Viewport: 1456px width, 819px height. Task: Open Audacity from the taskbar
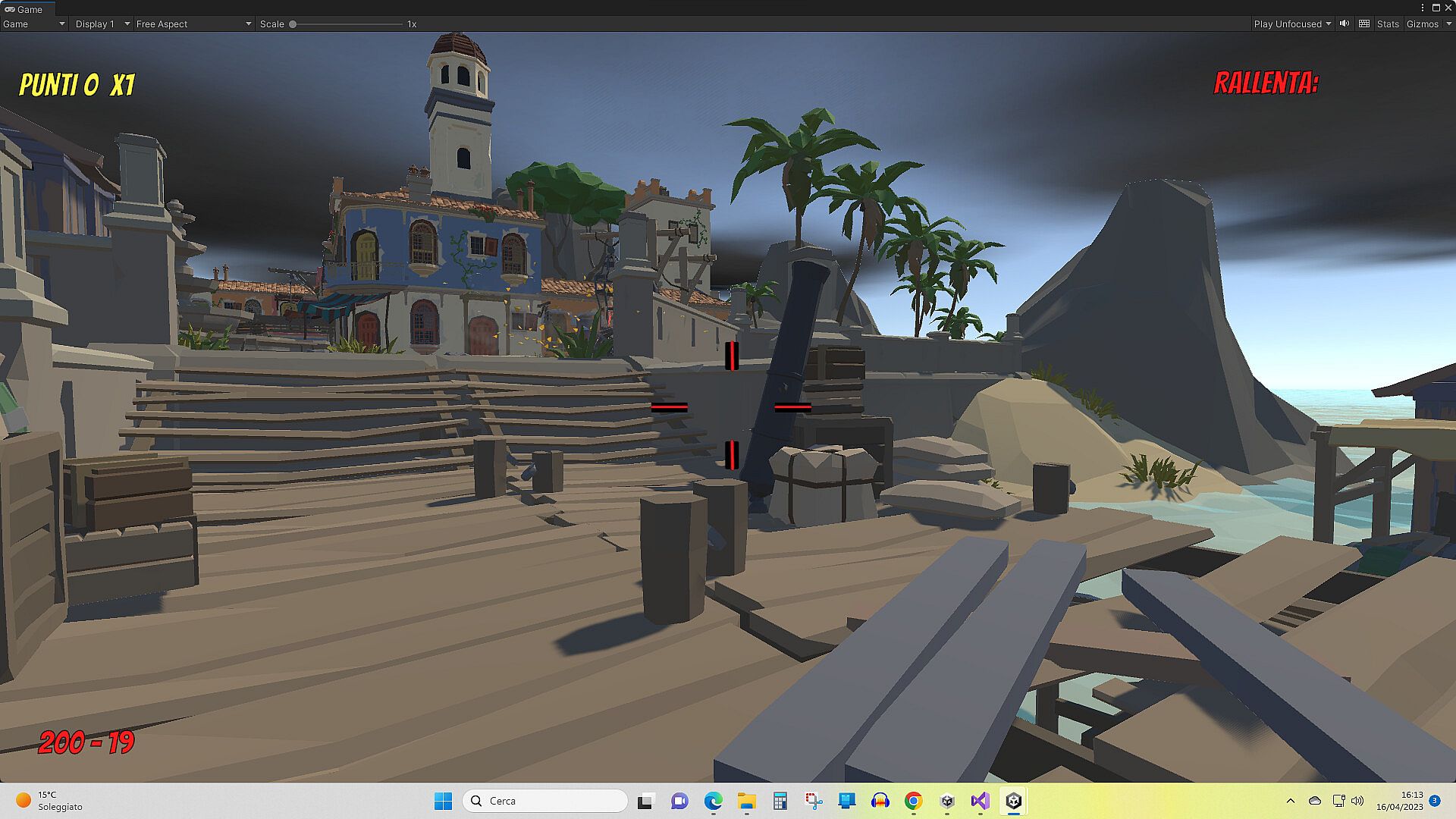coord(880,801)
